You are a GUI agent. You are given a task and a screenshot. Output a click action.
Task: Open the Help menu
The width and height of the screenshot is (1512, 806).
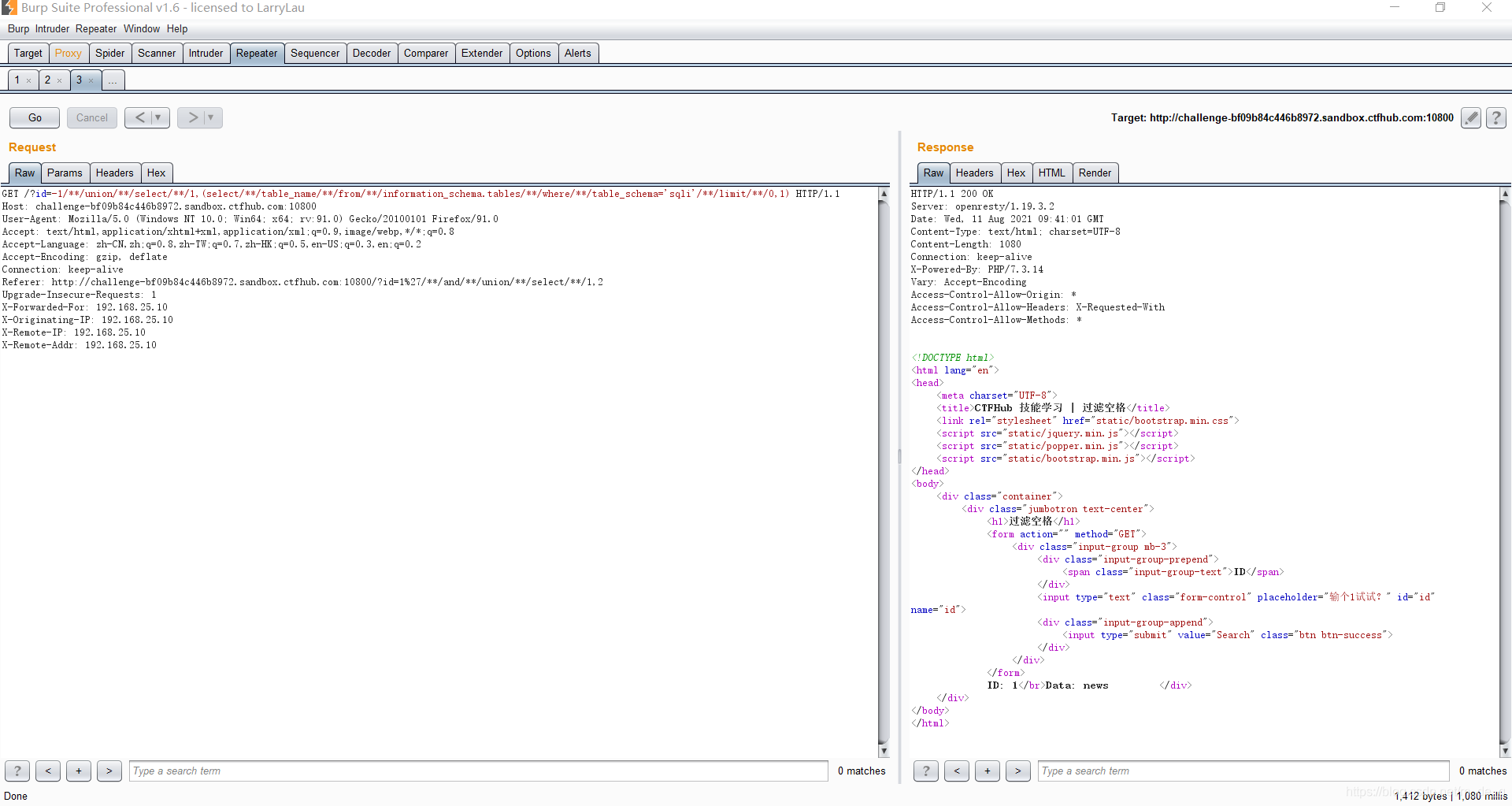177,29
